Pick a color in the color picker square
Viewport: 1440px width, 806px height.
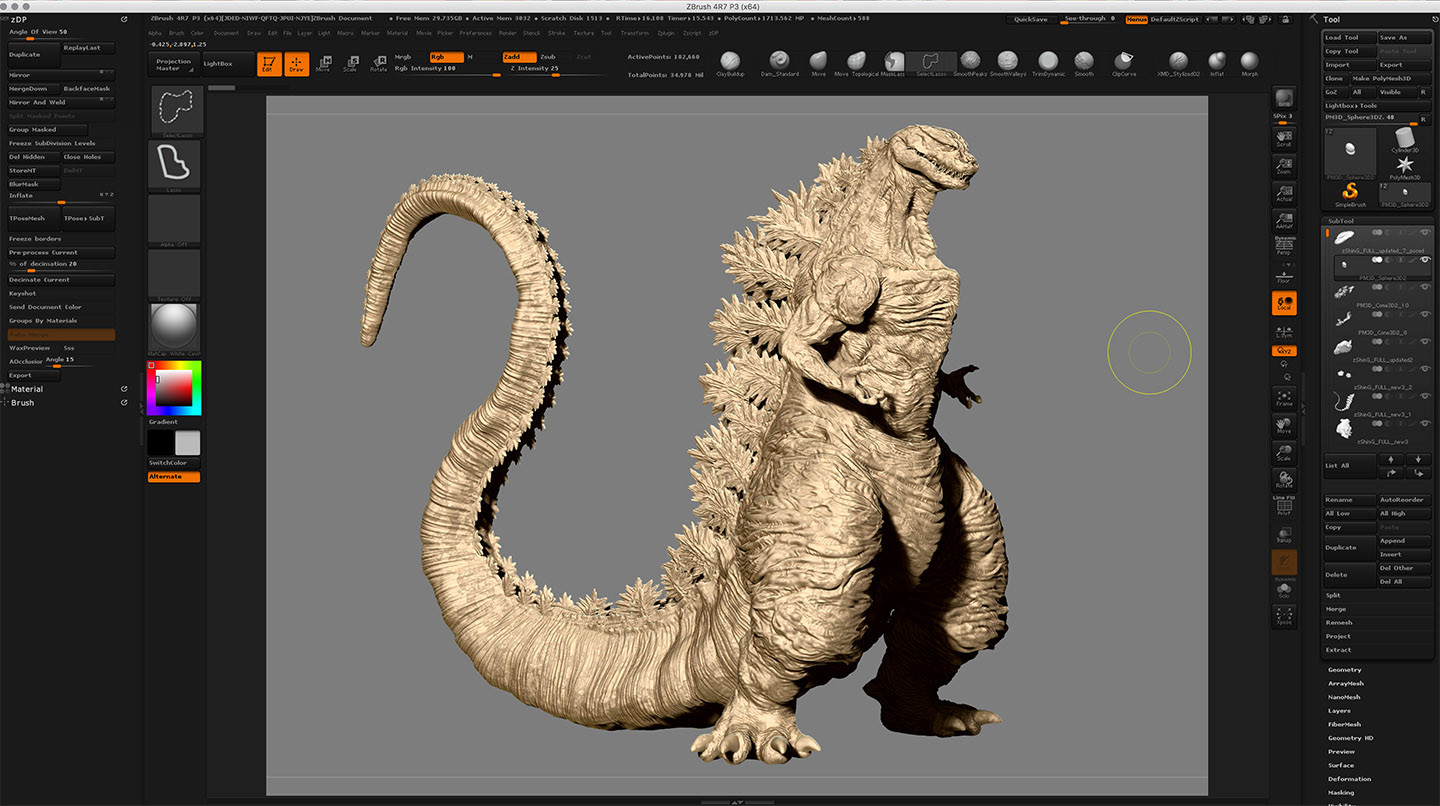[x=173, y=388]
